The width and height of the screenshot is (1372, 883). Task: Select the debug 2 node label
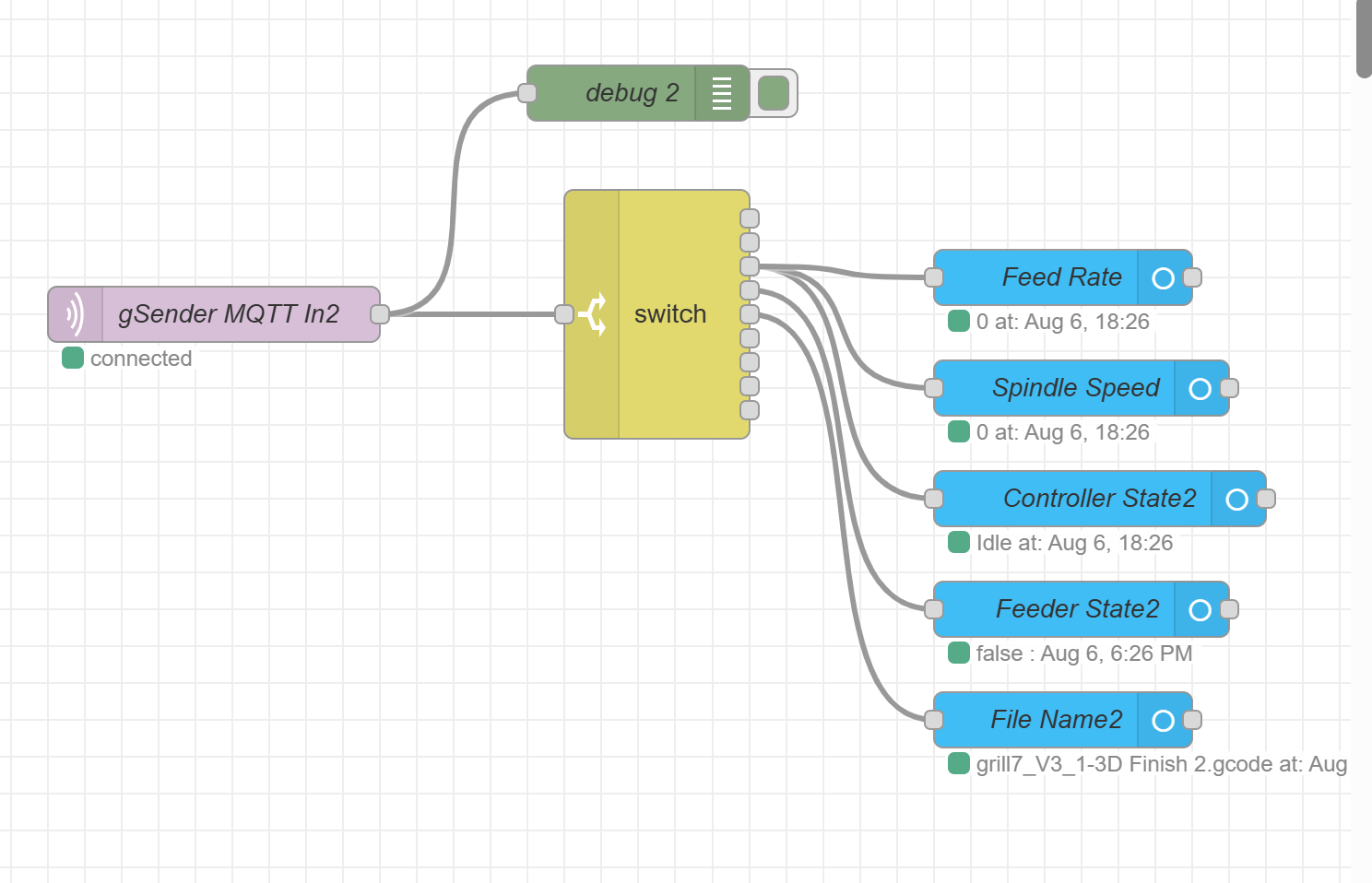pos(632,93)
